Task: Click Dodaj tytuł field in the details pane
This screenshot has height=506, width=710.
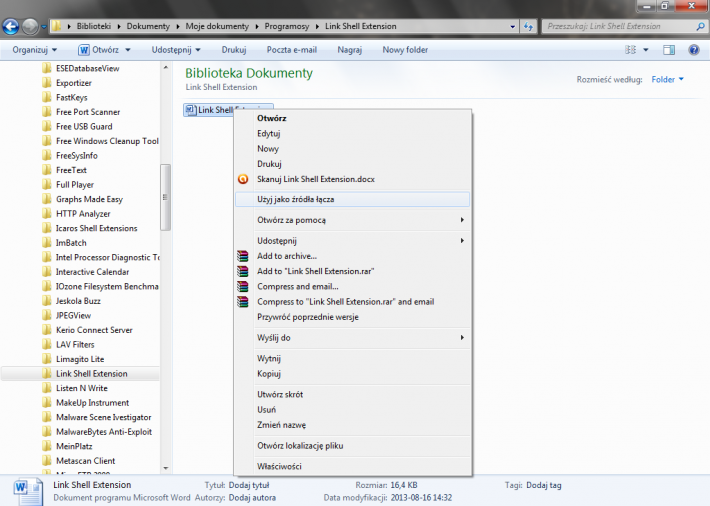Action: [249, 485]
